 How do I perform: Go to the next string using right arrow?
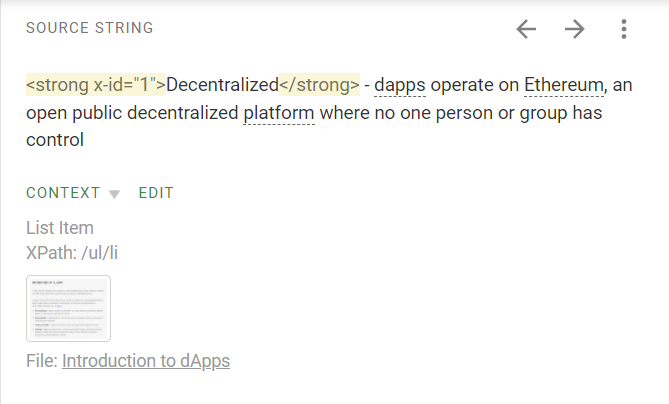click(x=574, y=29)
